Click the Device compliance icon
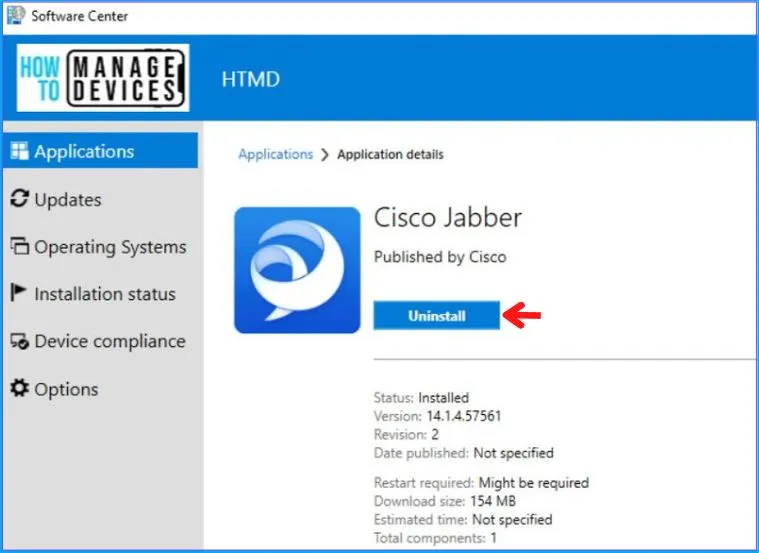 coord(20,341)
